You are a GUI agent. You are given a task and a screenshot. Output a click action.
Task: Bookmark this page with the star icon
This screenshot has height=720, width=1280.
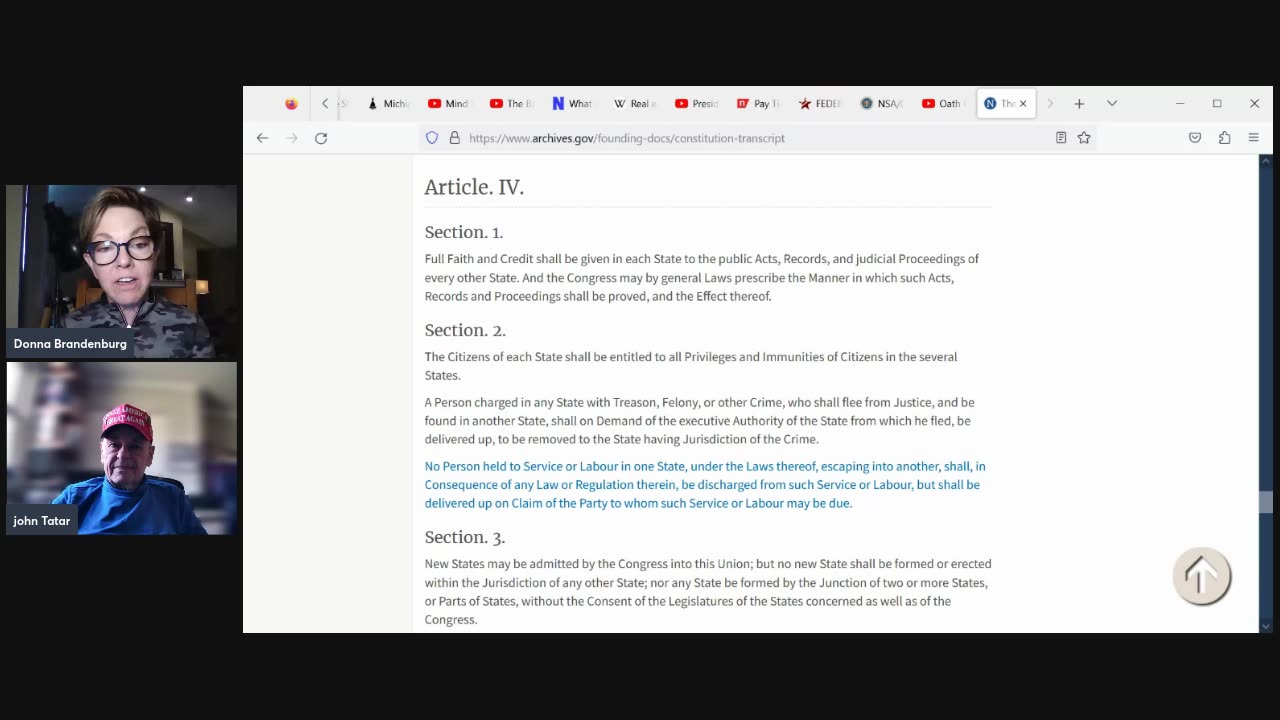click(1084, 138)
